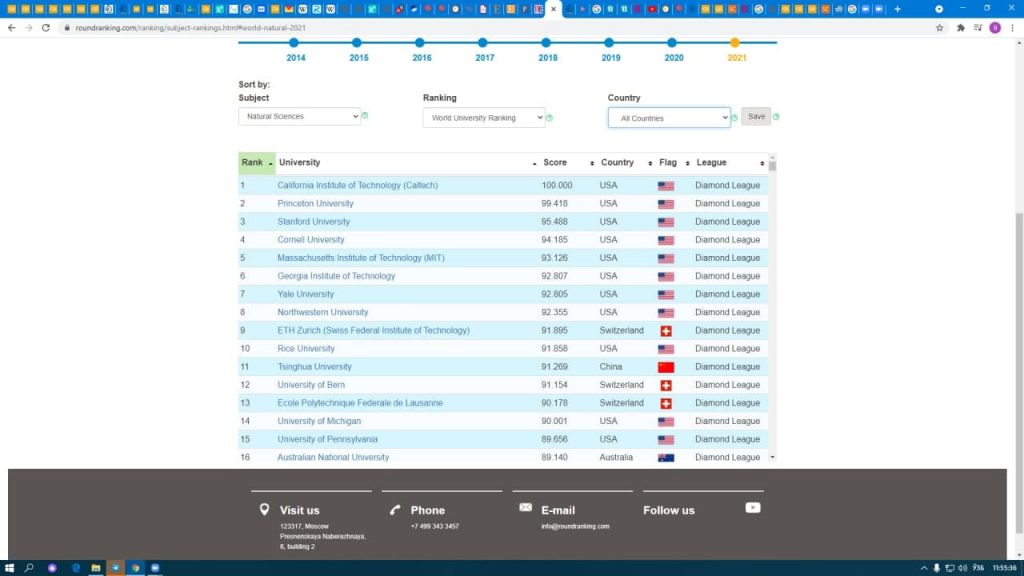Click the E-mail envelope icon in footer
The height and width of the screenshot is (576, 1024).
tap(526, 507)
